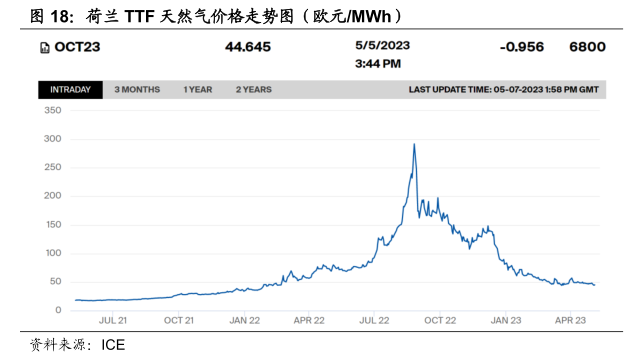Viewport: 631px width, 360px height.
Task: Click the price peak near 290 on chart line
Action: 414,144
